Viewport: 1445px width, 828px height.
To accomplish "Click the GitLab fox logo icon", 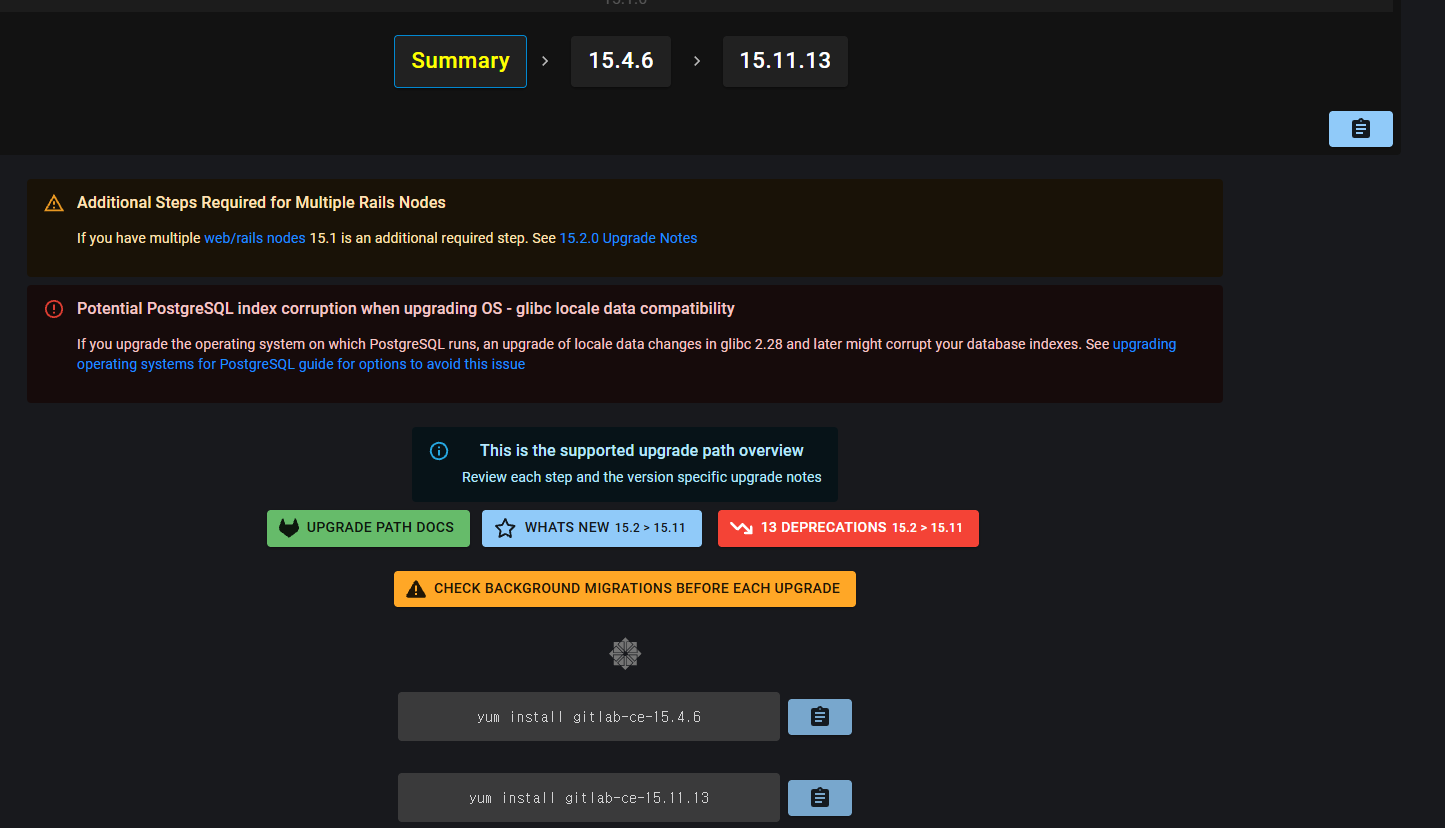I will 289,528.
